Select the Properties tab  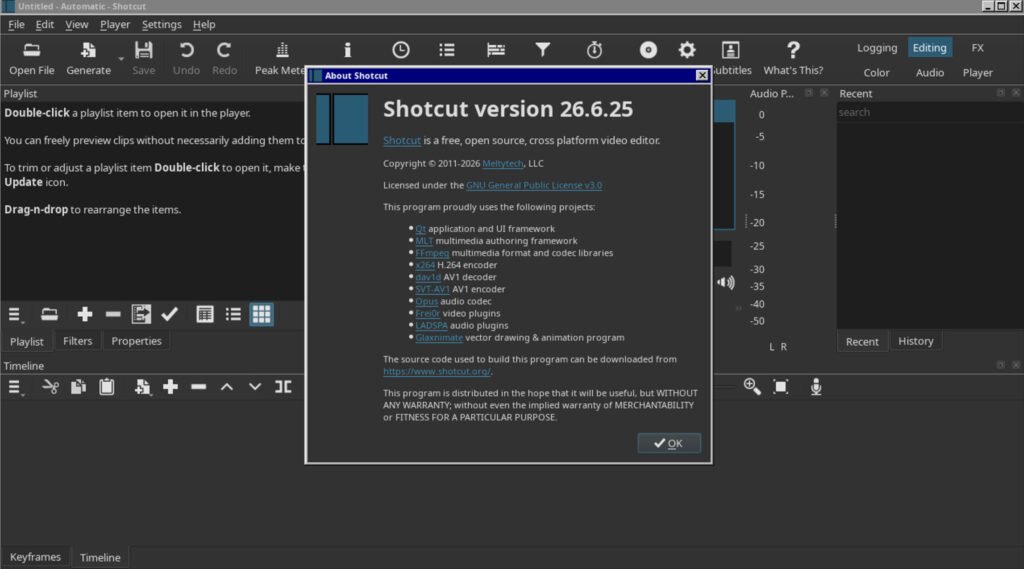(x=136, y=341)
